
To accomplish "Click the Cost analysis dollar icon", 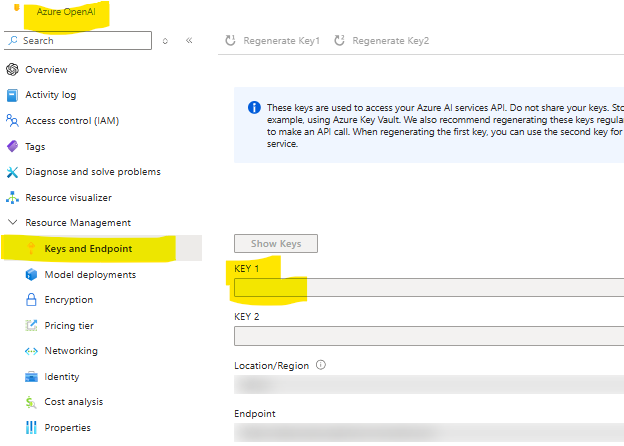I will tap(31, 402).
